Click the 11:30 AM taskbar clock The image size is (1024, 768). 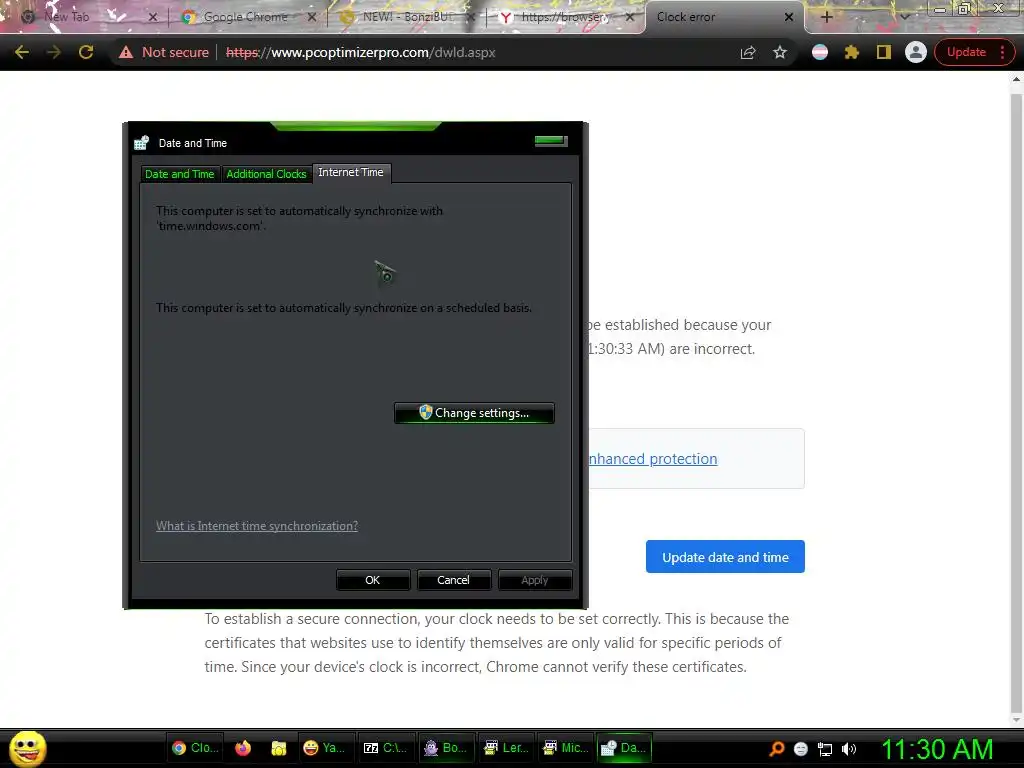pos(937,748)
